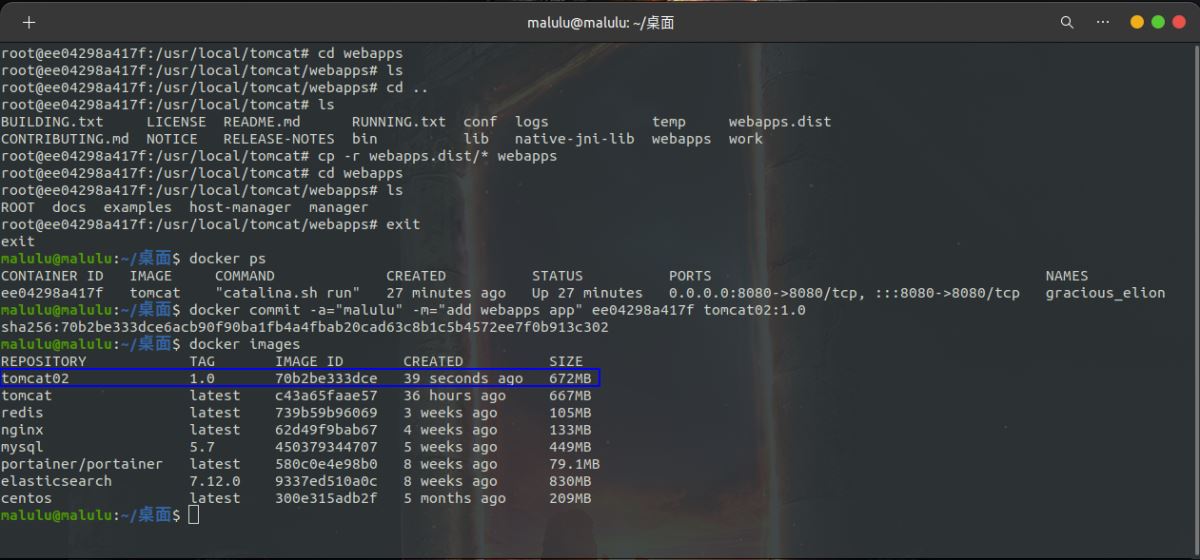Click the redis repository row name
The height and width of the screenshot is (560, 1200).
(22, 412)
